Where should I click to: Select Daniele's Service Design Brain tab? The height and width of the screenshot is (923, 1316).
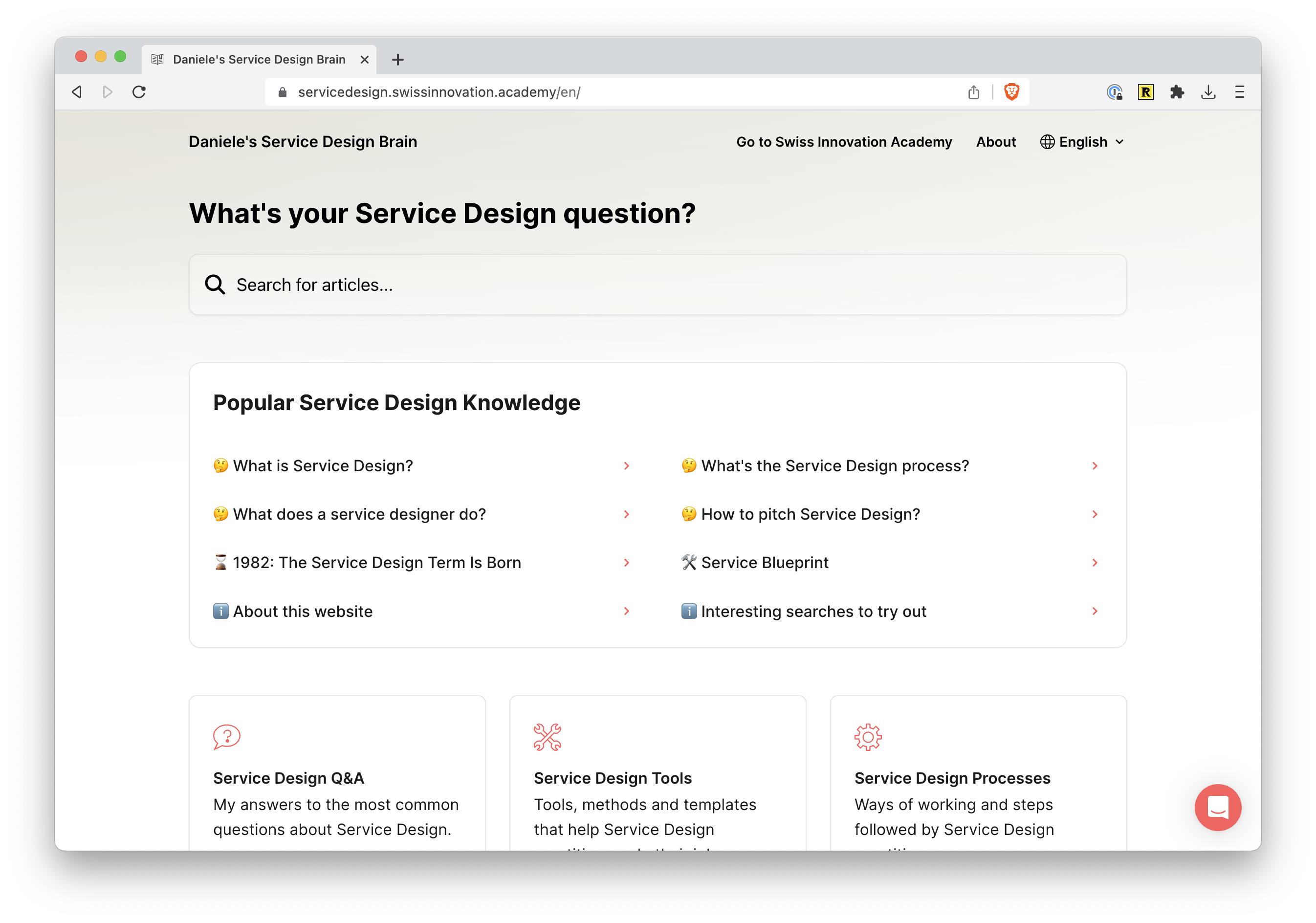tap(259, 60)
